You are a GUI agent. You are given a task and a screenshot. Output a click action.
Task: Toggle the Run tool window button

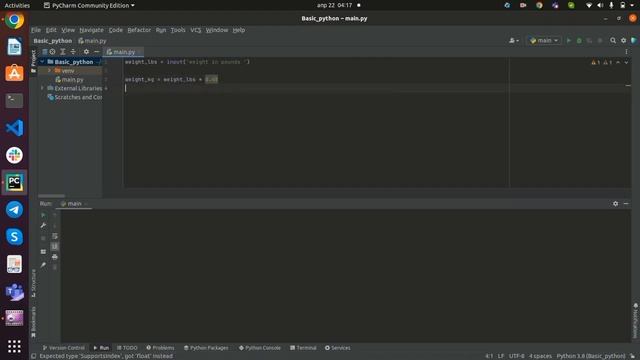click(x=101, y=348)
